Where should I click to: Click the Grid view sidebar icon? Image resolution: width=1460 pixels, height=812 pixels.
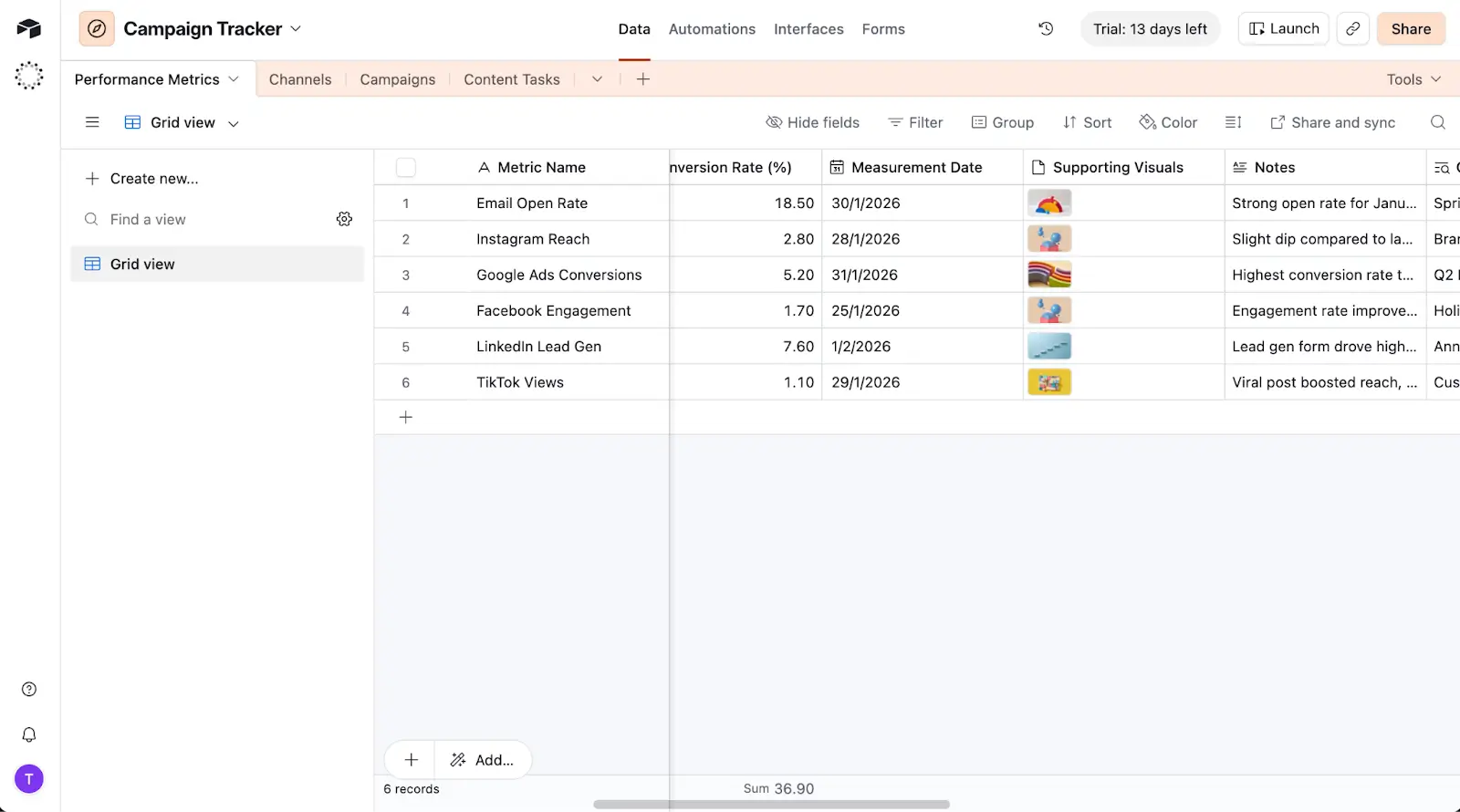92,264
